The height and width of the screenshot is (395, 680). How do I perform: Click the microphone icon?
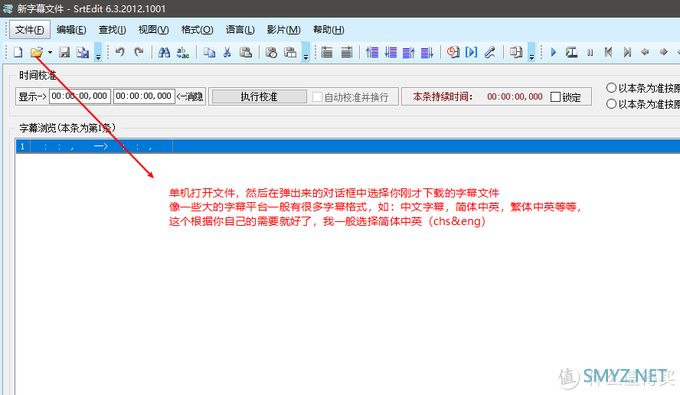pyautogui.click(x=490, y=52)
